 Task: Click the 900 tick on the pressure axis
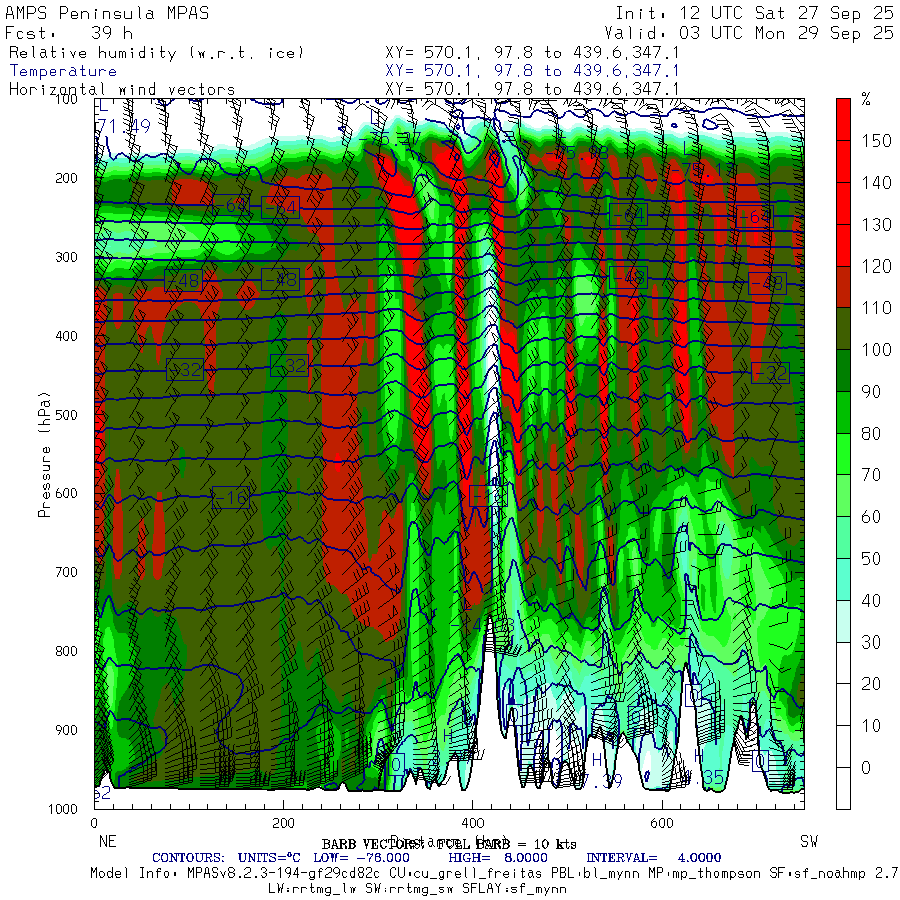pyautogui.click(x=66, y=730)
